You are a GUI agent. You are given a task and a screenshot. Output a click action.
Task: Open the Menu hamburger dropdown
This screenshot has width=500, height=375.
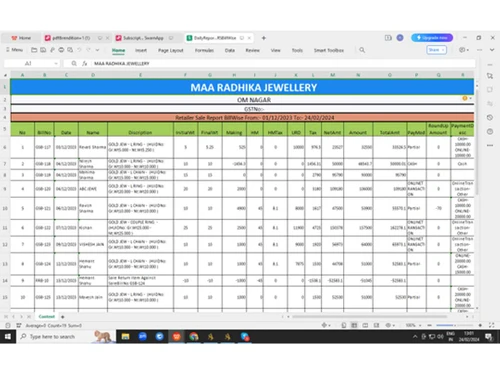(14, 50)
